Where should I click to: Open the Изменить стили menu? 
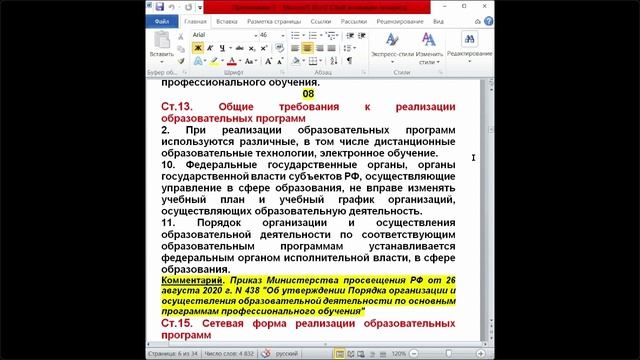point(429,48)
